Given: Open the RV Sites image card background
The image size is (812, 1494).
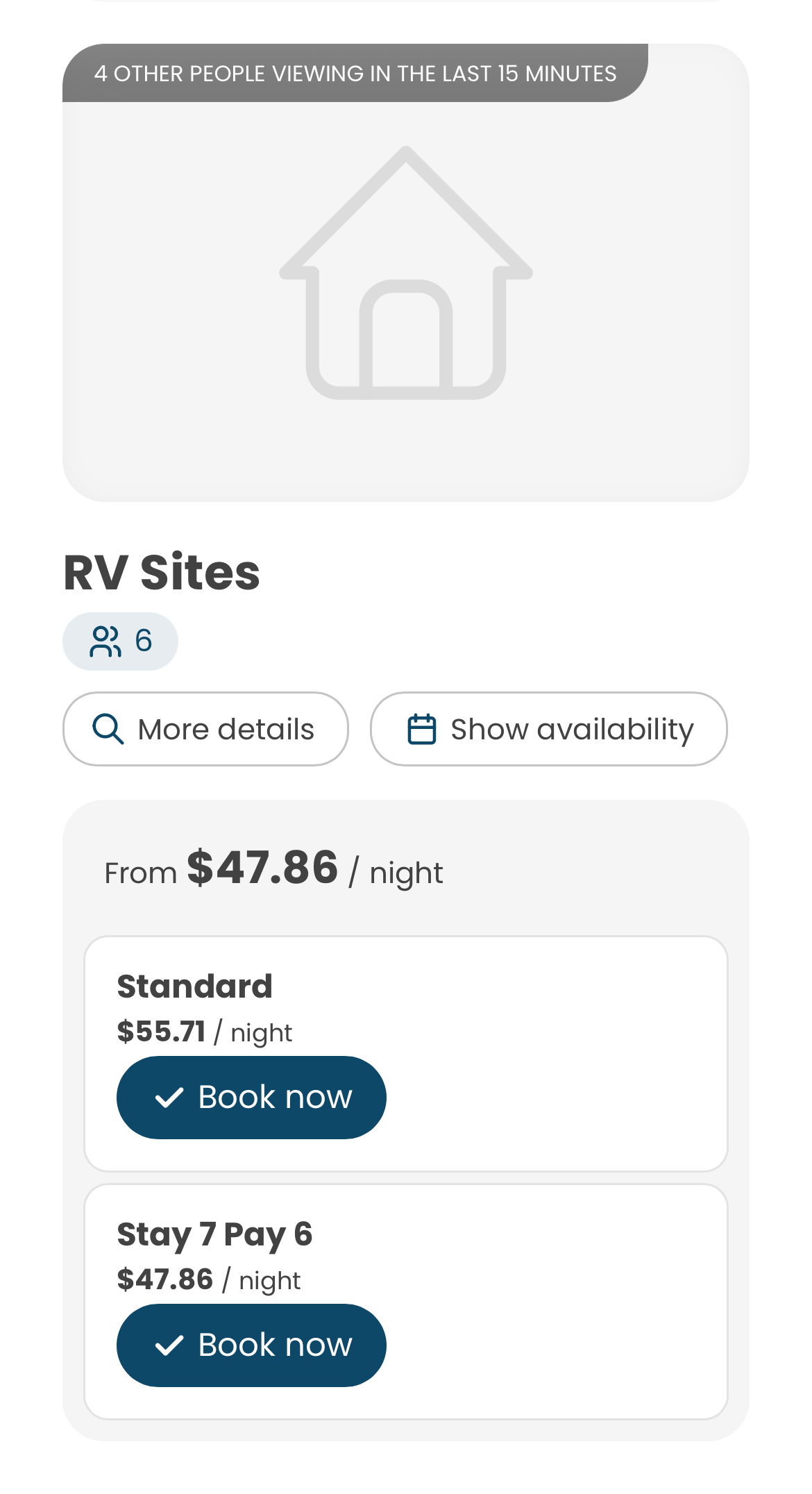Looking at the screenshot, I should coord(625,417).
